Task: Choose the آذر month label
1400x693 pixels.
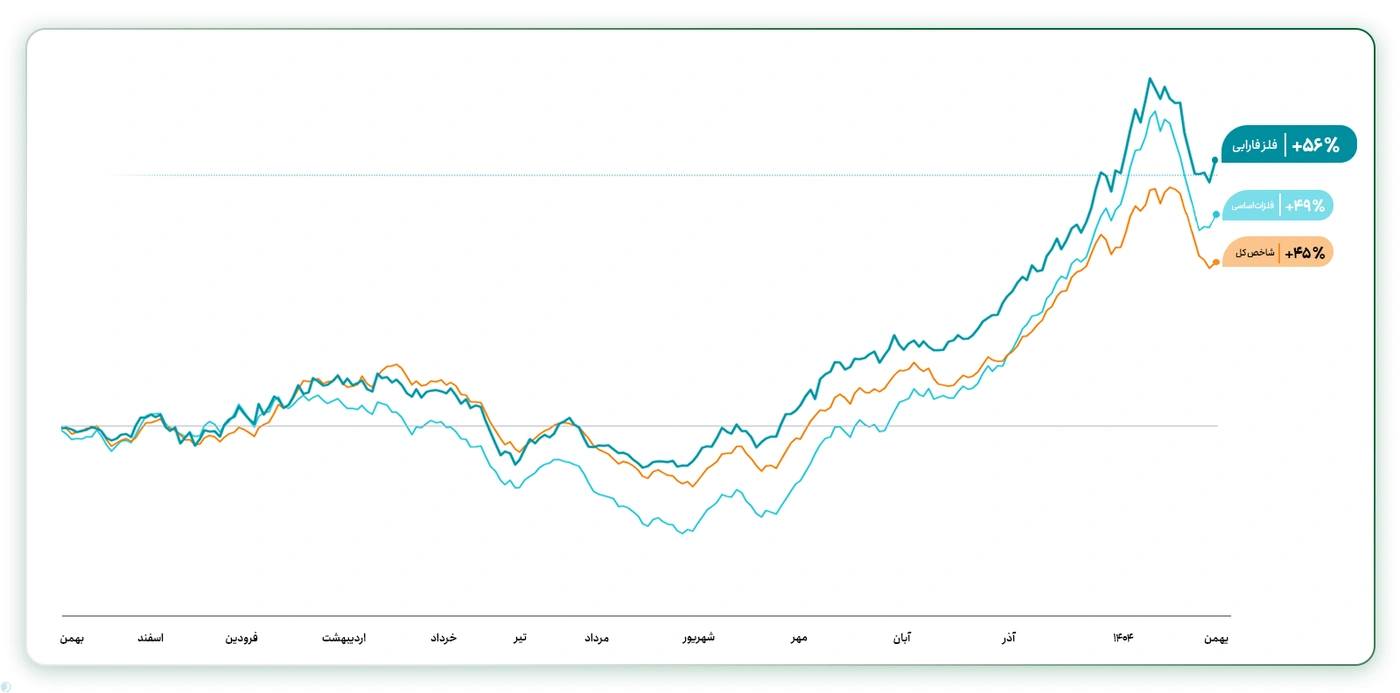Action: click(x=1008, y=638)
